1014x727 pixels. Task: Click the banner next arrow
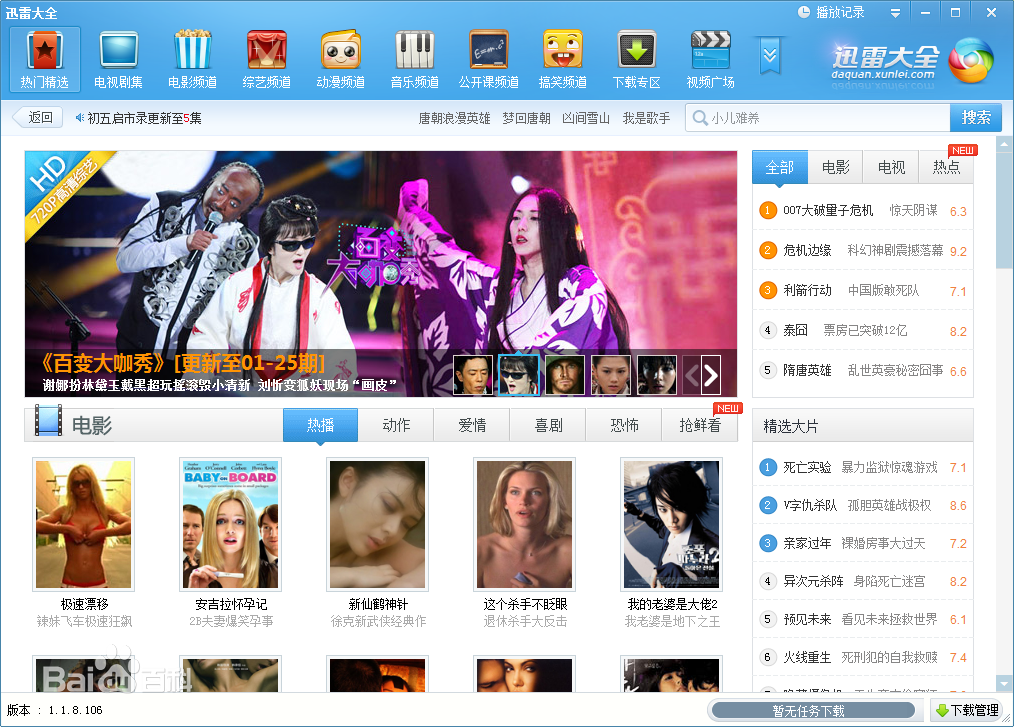(x=711, y=375)
